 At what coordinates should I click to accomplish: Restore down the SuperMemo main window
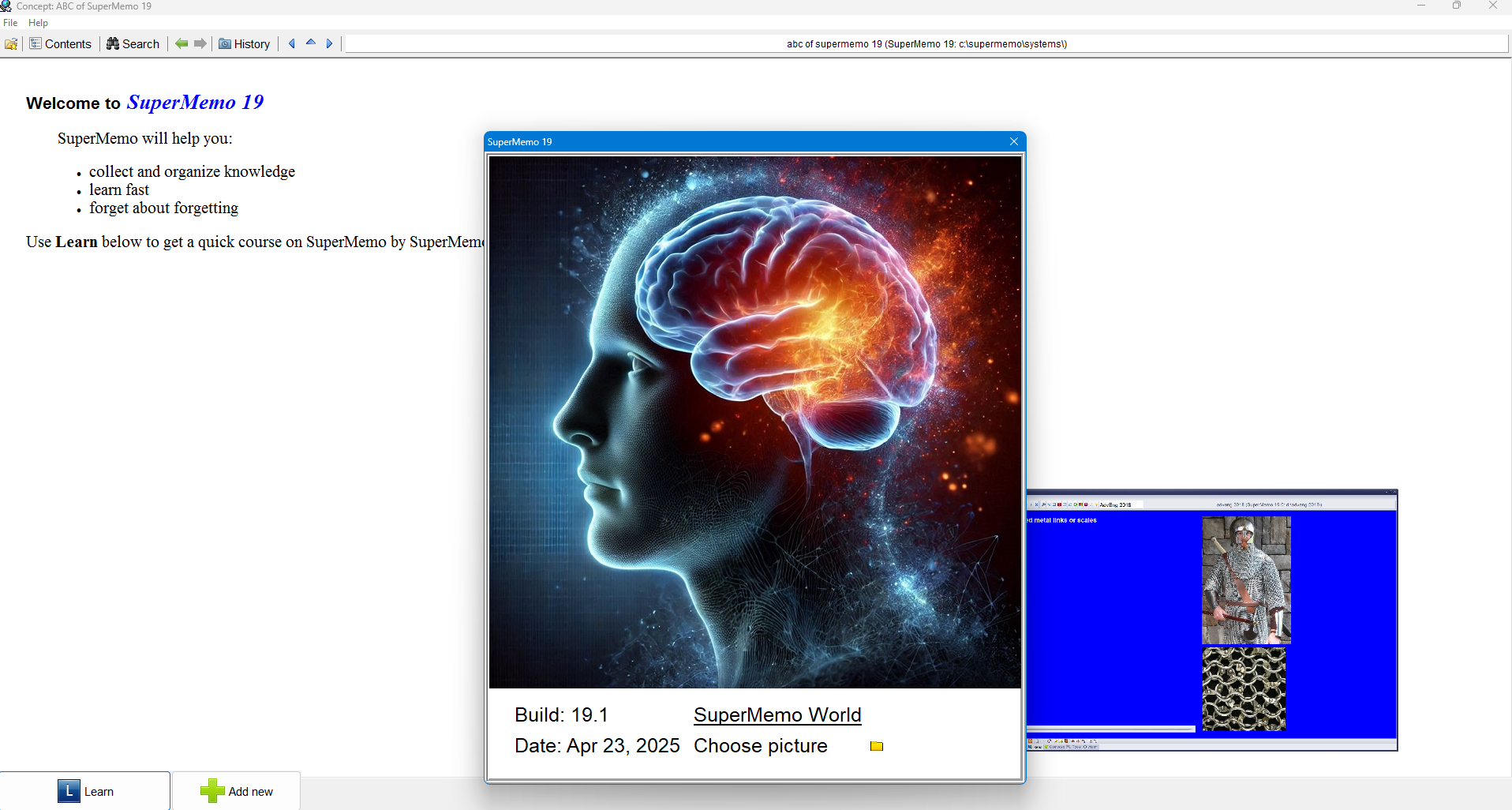pyautogui.click(x=1457, y=6)
